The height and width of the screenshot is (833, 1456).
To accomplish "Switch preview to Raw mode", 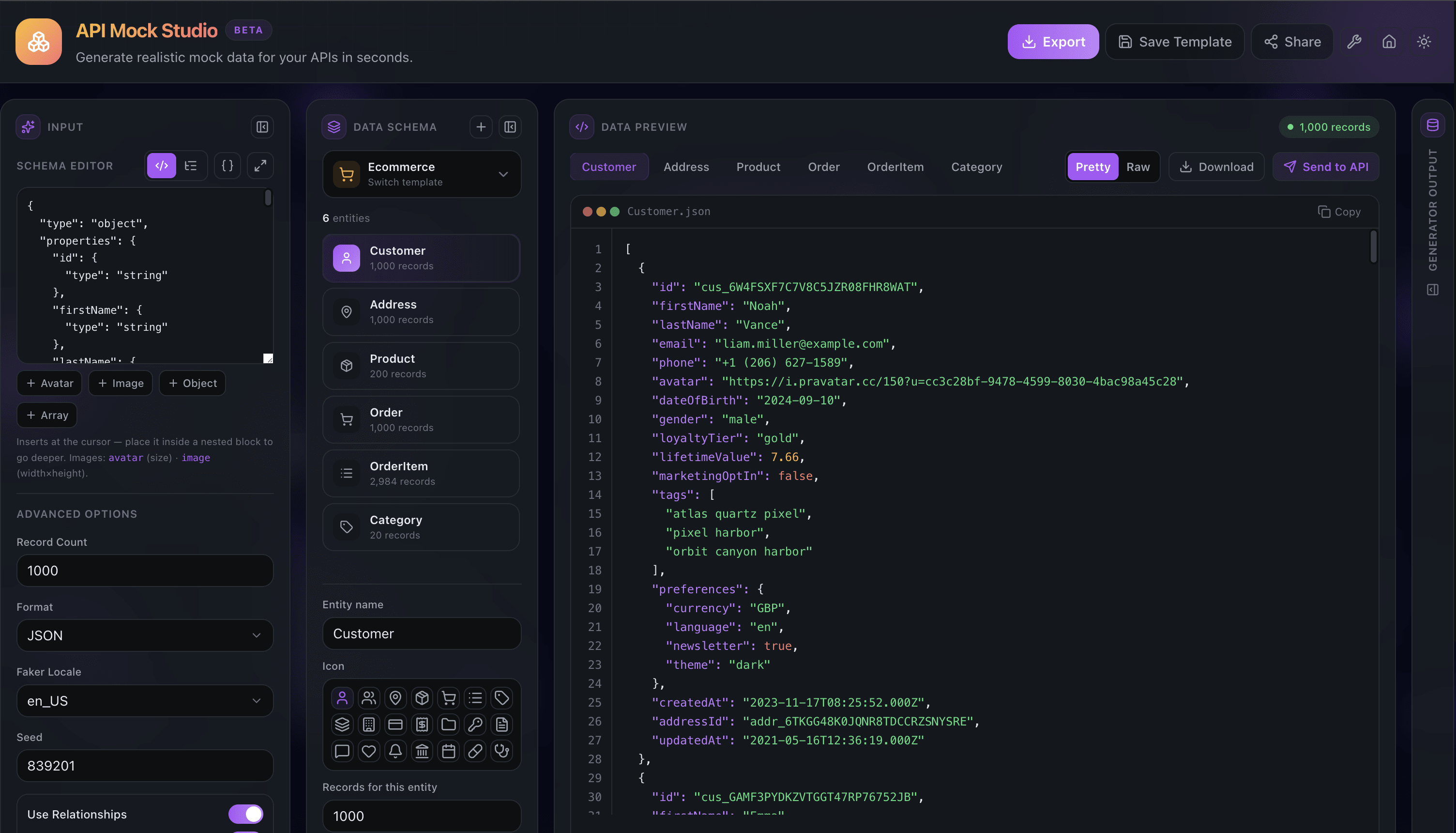I will click(x=1137, y=167).
